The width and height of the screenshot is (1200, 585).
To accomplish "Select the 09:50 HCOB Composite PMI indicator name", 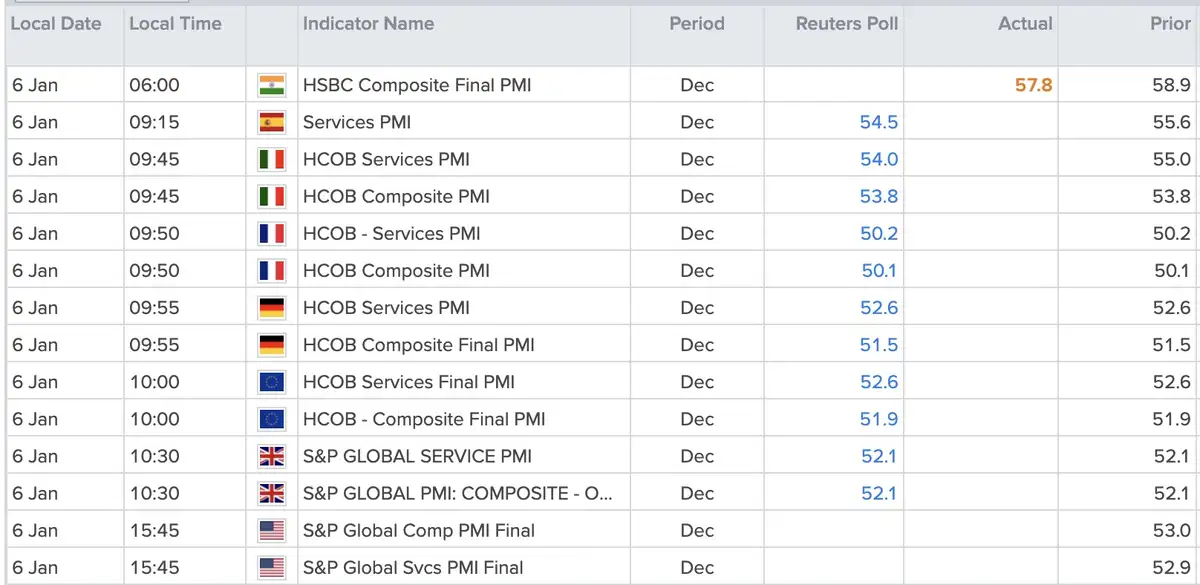I will pyautogui.click(x=396, y=270).
